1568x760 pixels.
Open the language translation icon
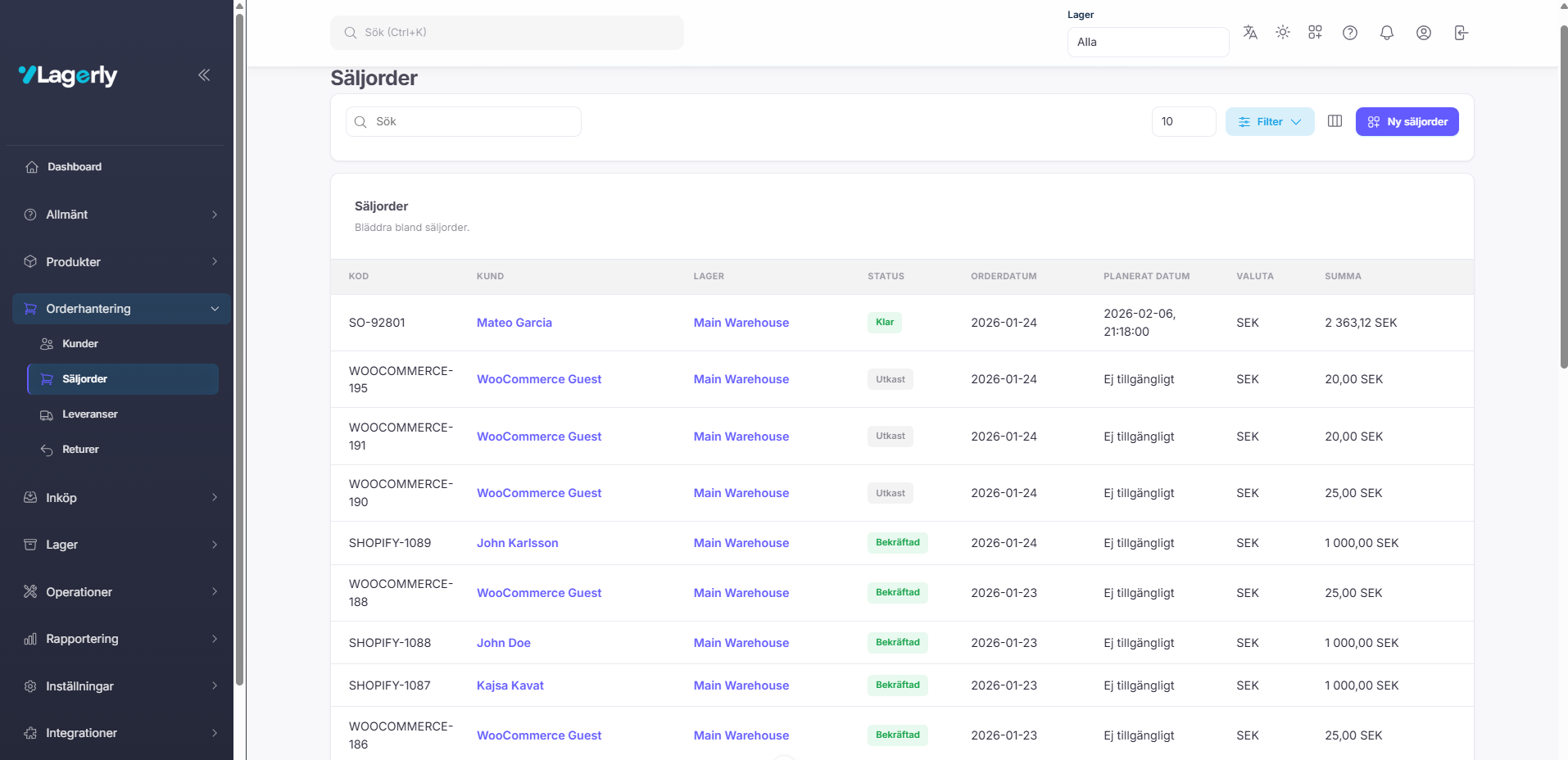click(1249, 33)
